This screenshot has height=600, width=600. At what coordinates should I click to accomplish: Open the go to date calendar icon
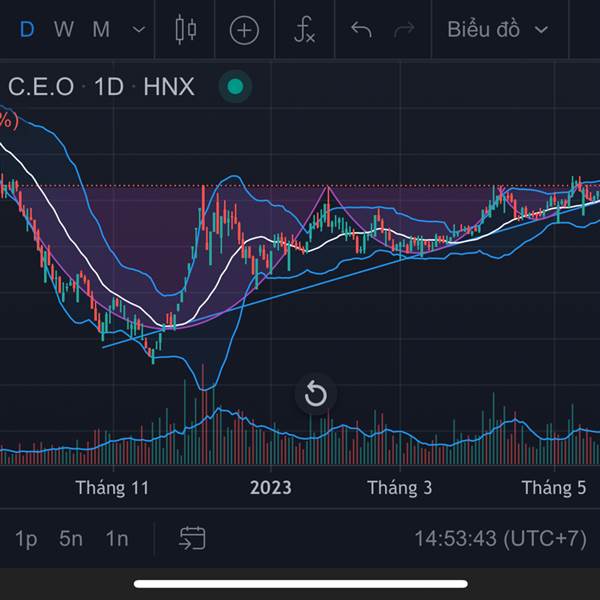[192, 538]
